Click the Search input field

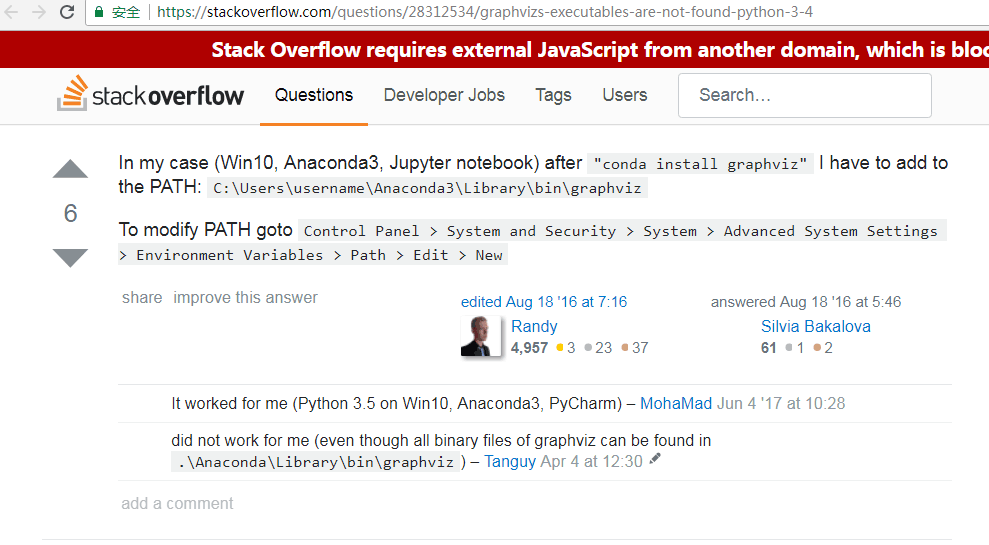804,95
